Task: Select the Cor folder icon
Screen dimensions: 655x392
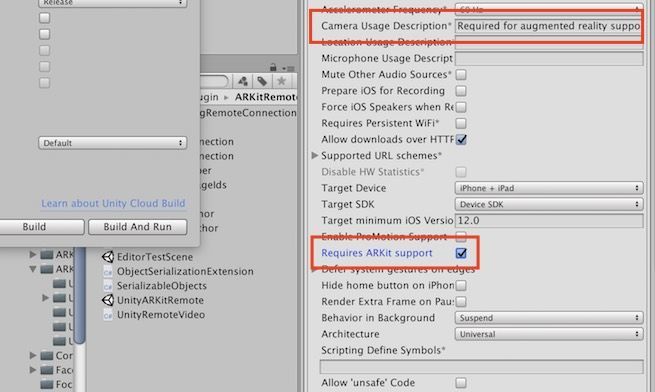Action: 46,356
